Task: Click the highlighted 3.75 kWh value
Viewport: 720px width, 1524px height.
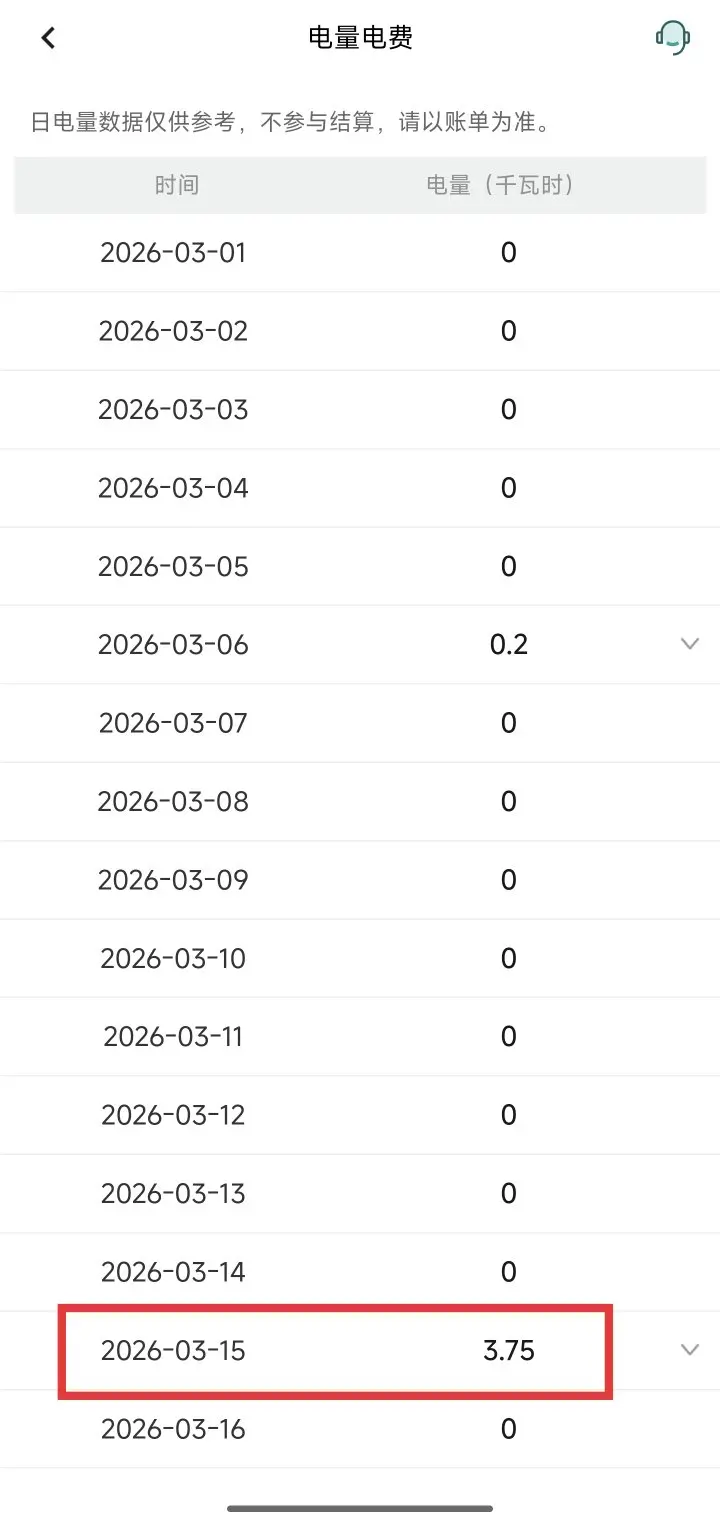Action: point(508,1351)
